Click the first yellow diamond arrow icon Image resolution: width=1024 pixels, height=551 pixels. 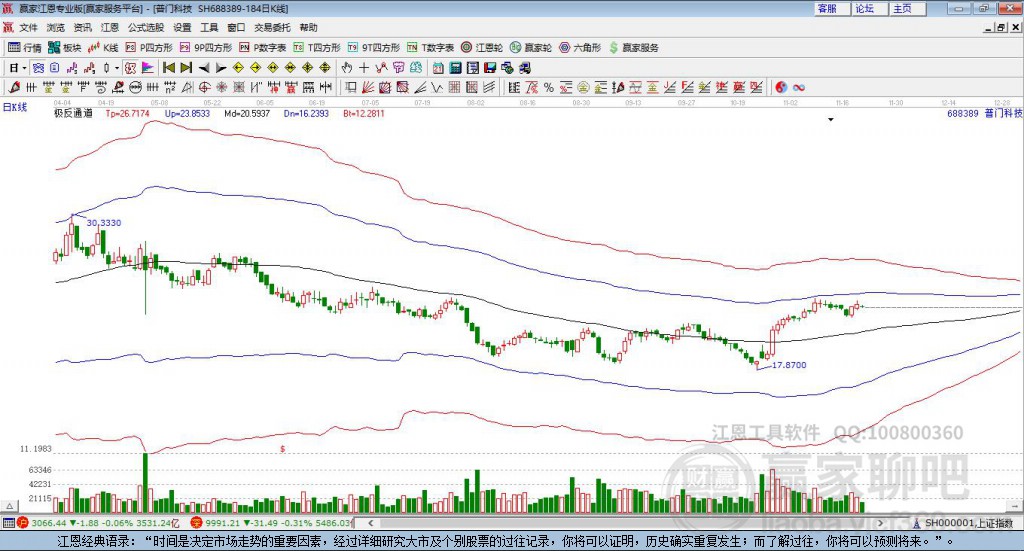(238, 68)
